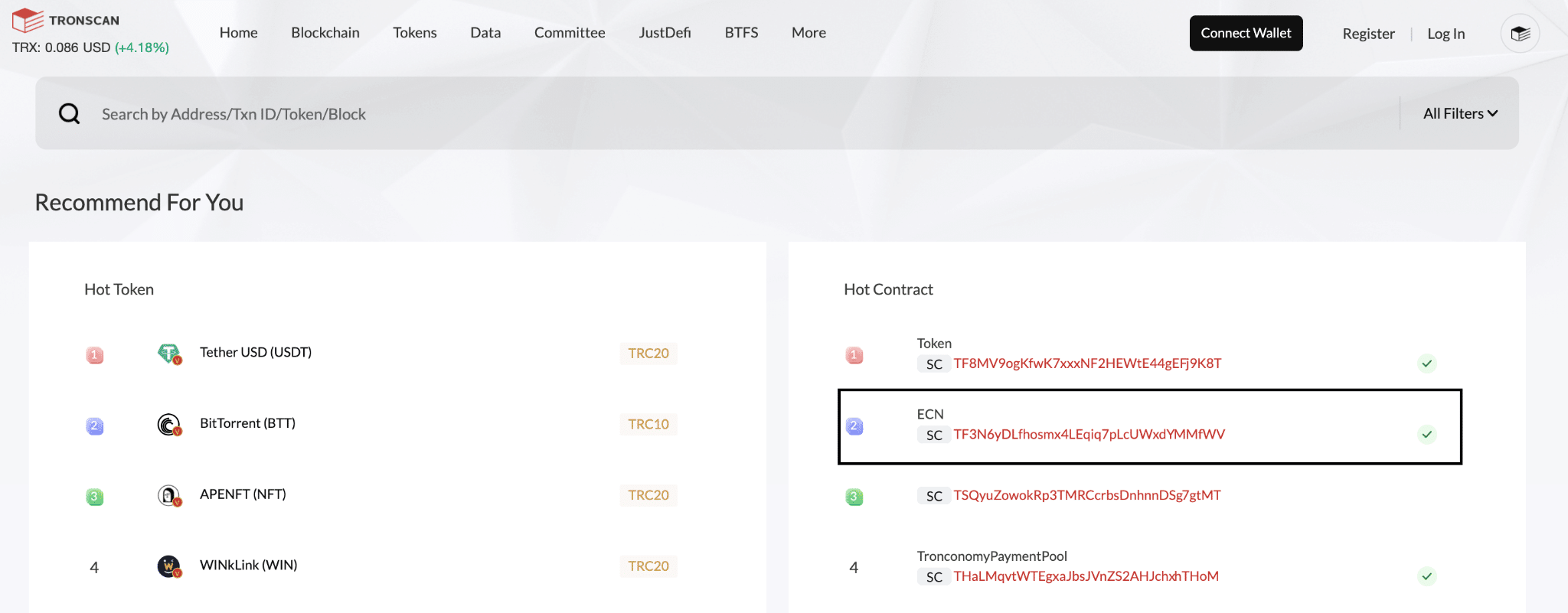The height and width of the screenshot is (613, 1568).
Task: Click TRC20 tag for Tether USD
Action: 648,354
